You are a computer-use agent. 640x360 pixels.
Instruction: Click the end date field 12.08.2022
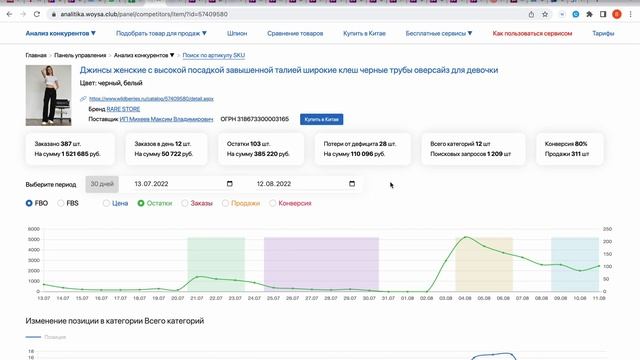click(x=306, y=184)
